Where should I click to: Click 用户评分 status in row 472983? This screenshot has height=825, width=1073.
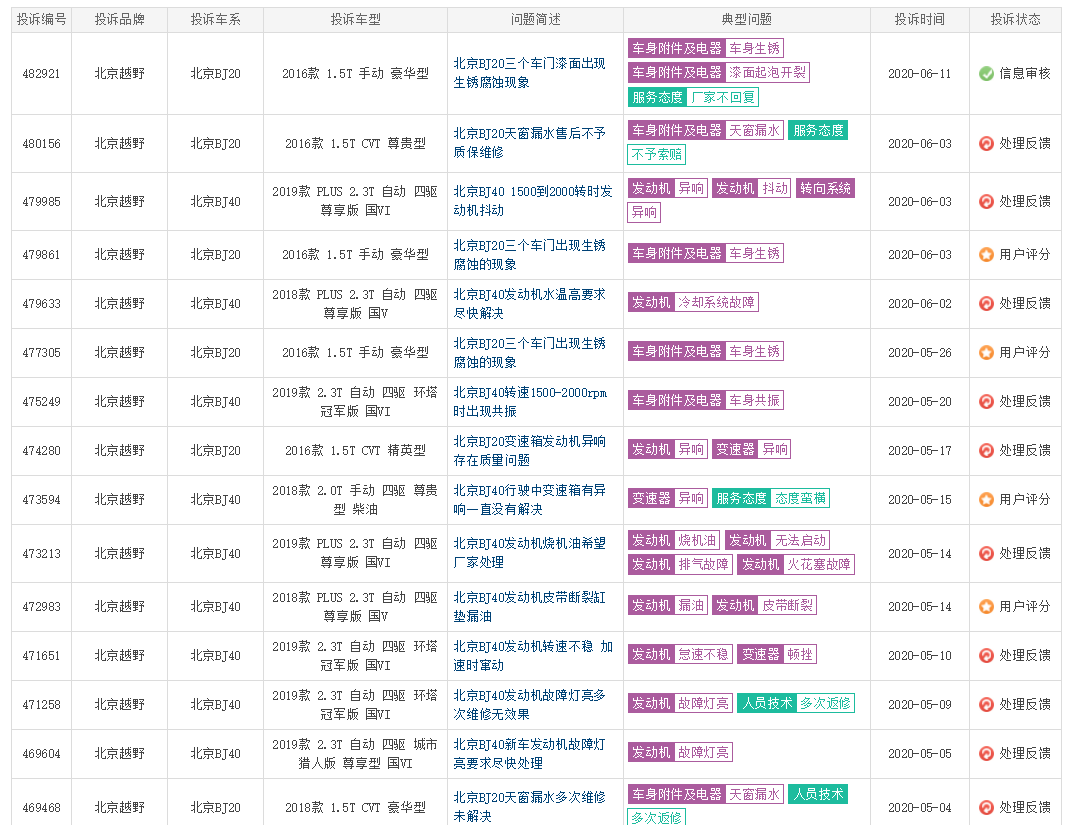[x=1024, y=607]
